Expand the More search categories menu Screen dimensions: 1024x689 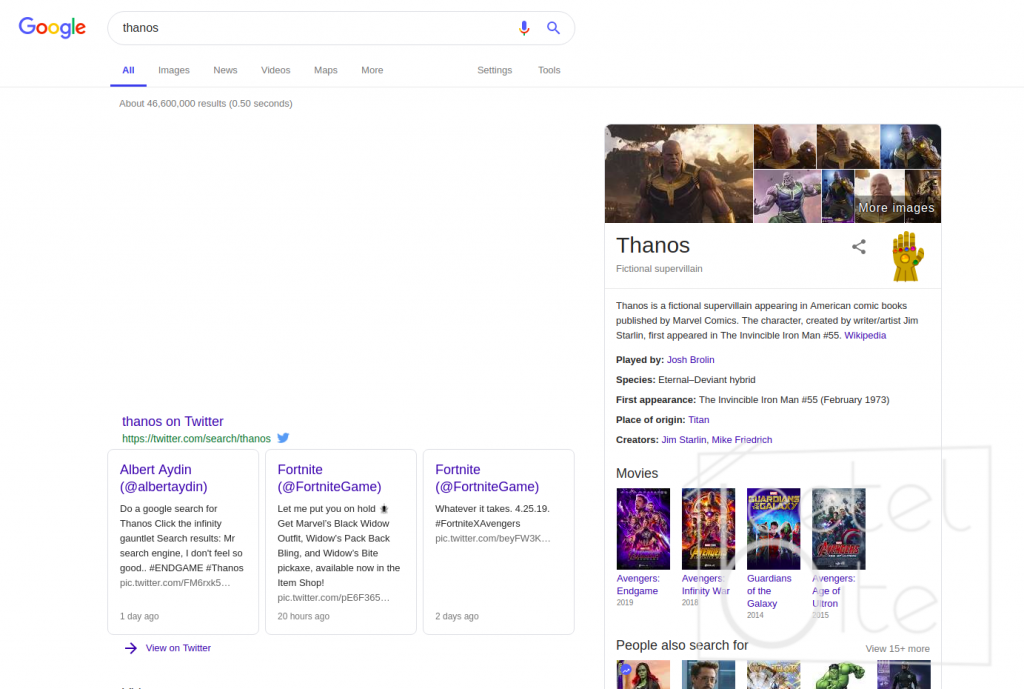click(372, 70)
